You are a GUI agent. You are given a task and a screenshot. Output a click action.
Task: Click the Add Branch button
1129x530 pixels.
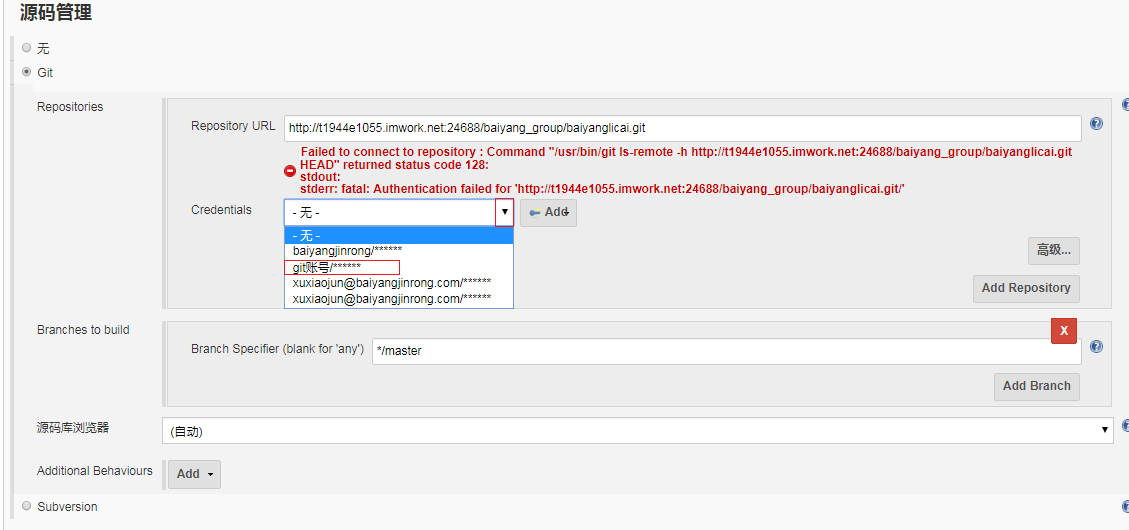pyautogui.click(x=1037, y=386)
